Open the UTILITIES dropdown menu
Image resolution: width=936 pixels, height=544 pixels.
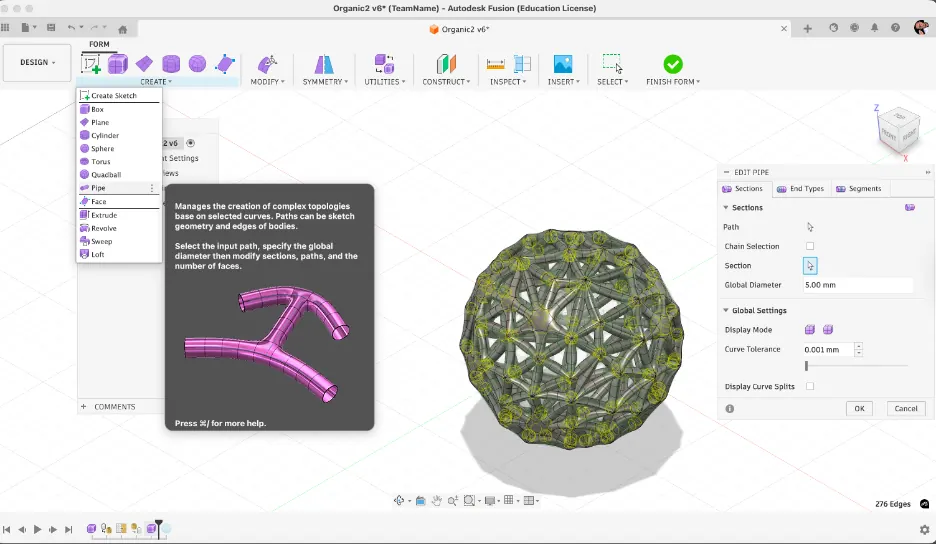[384, 82]
